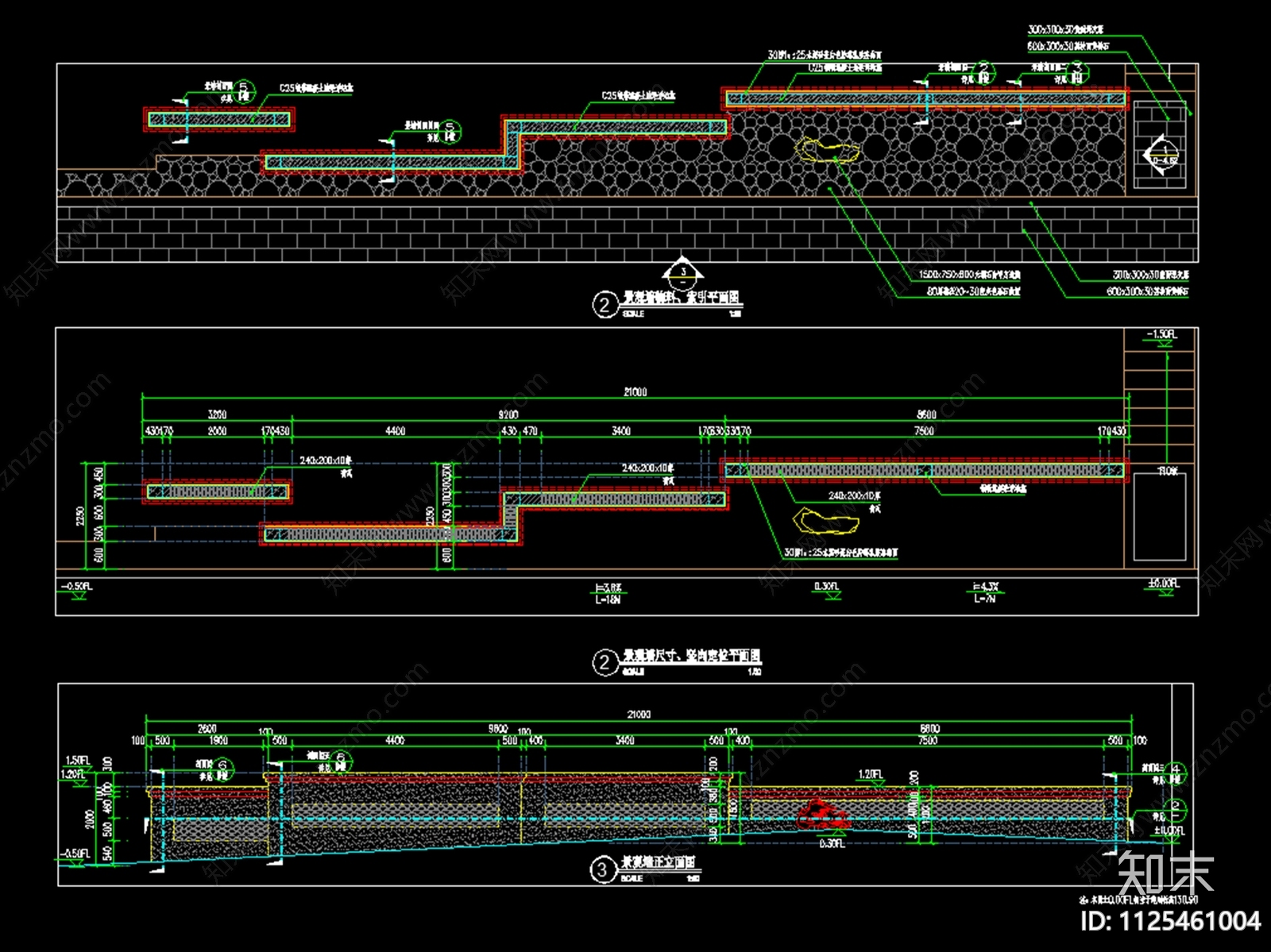This screenshot has width=1271, height=952.
Task: Select the 9800 dimension text
Action: click(x=498, y=728)
